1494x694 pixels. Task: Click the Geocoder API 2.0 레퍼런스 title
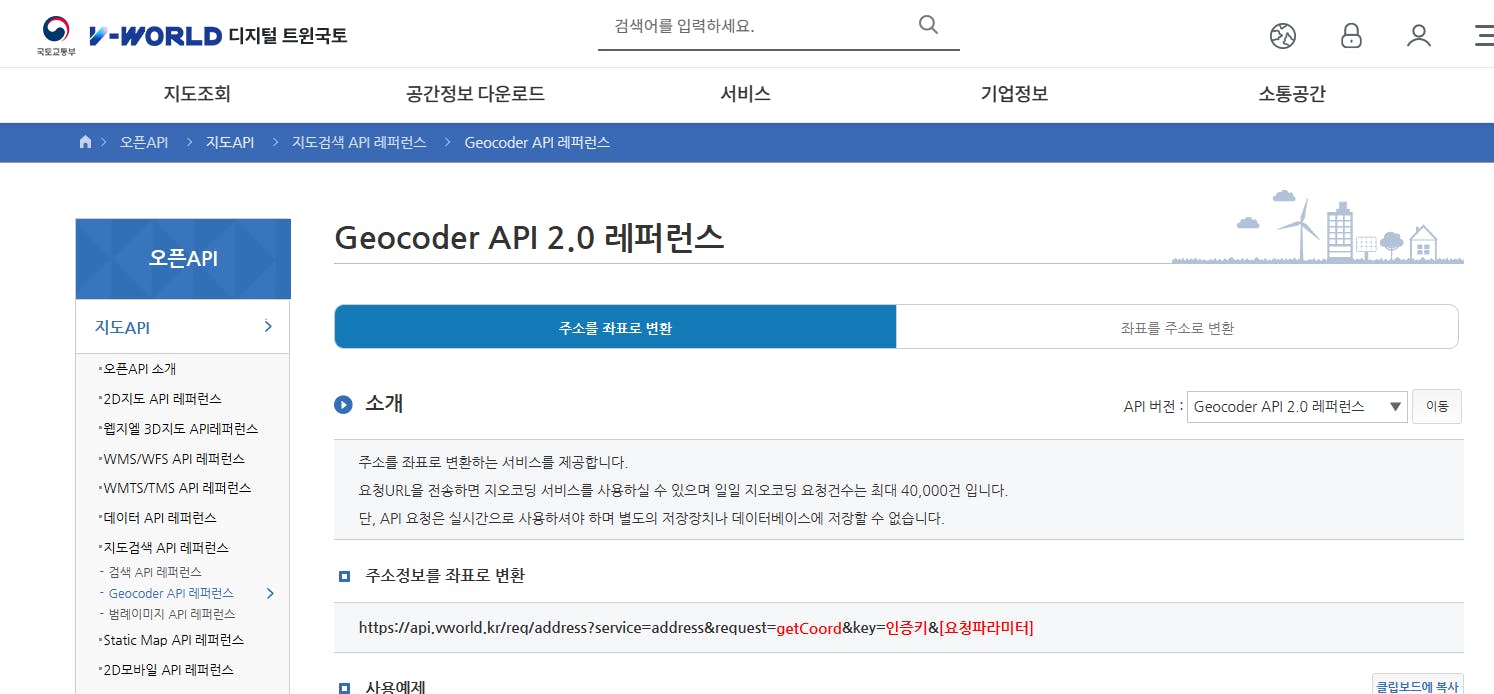[x=529, y=238]
